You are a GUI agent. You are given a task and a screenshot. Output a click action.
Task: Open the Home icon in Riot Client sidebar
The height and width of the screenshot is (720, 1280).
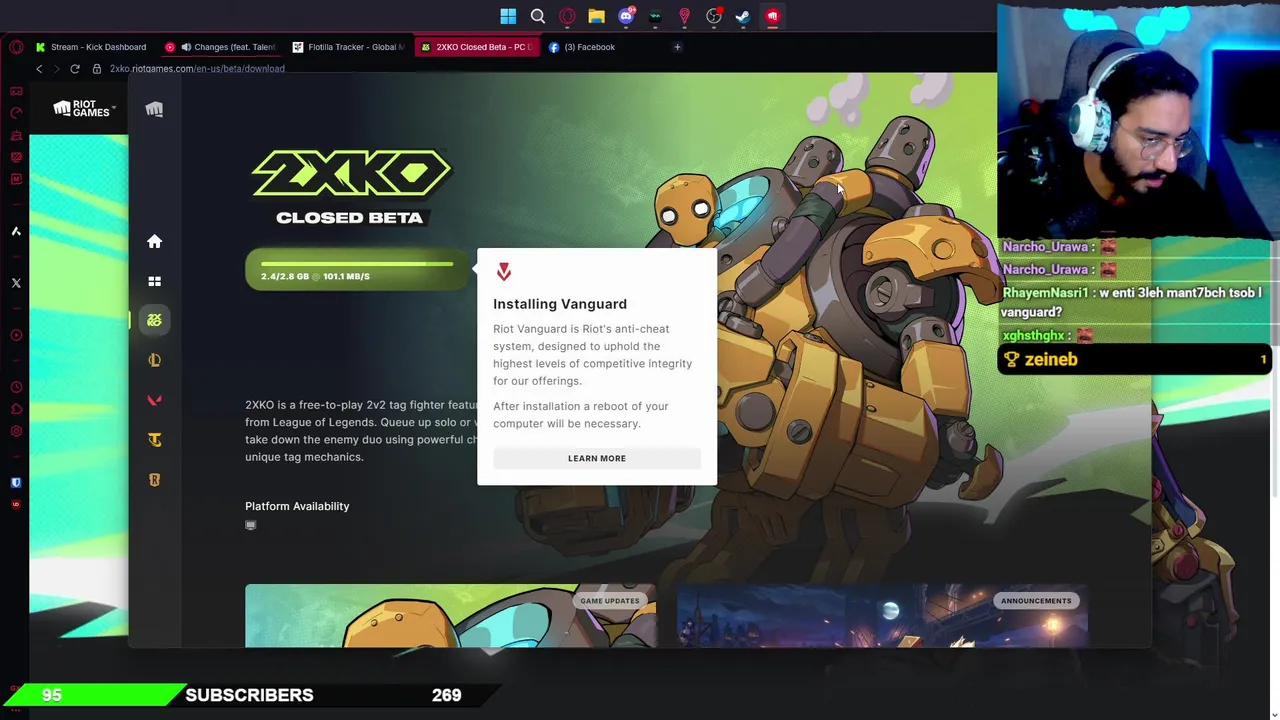pyautogui.click(x=154, y=241)
